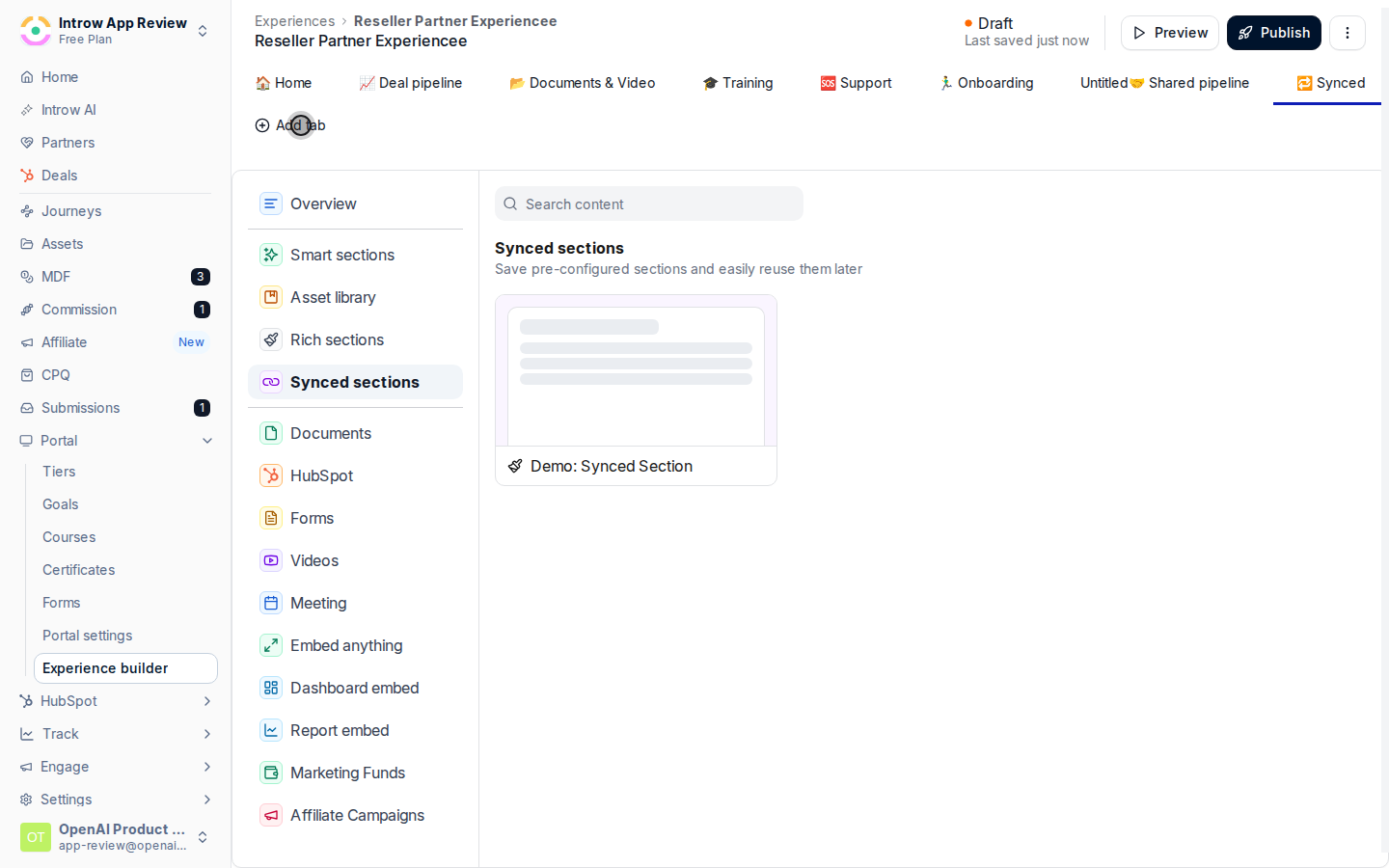Switch to the Training tab
1389x868 pixels.
(x=738, y=83)
